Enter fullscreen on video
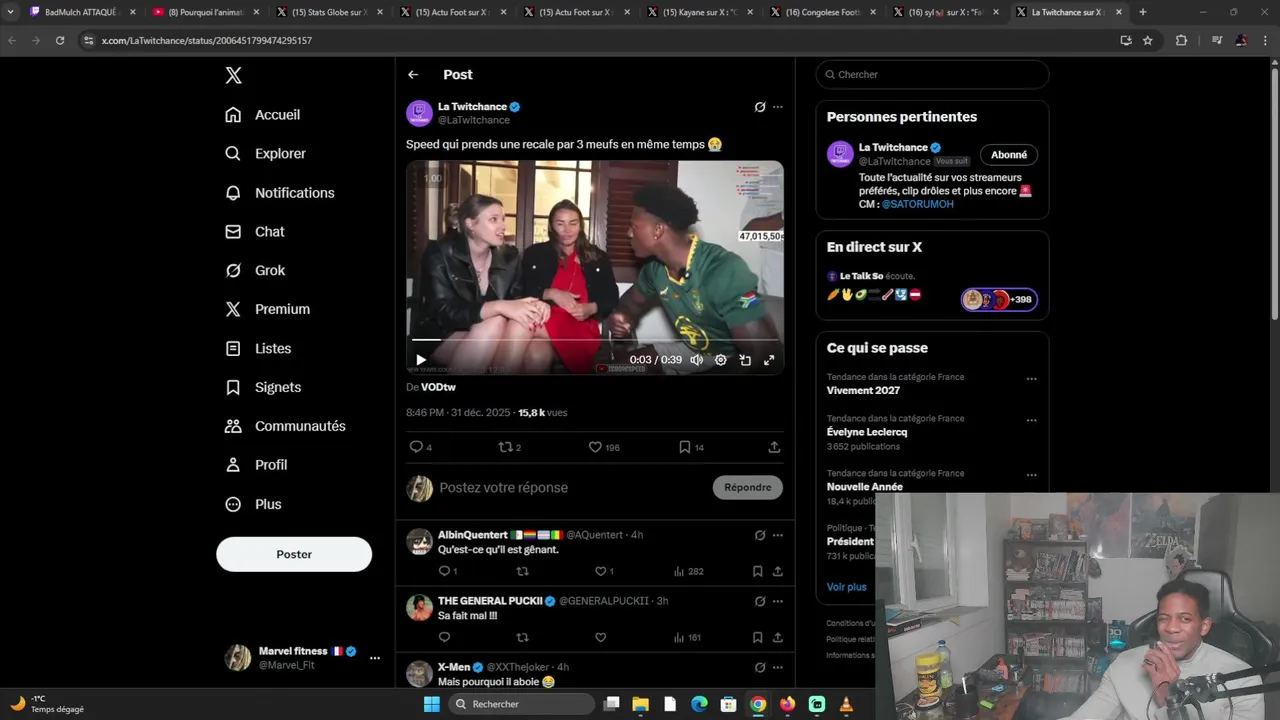 pyautogui.click(x=769, y=360)
